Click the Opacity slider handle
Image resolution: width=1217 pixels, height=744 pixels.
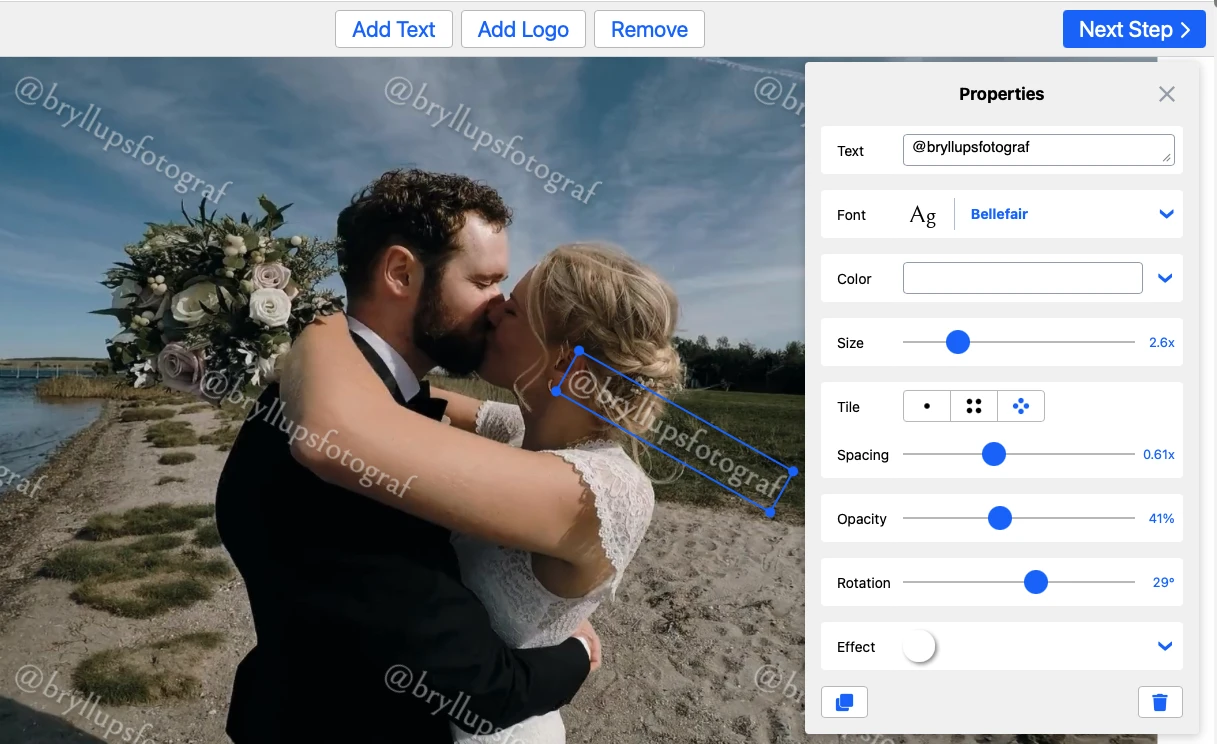[1000, 518]
